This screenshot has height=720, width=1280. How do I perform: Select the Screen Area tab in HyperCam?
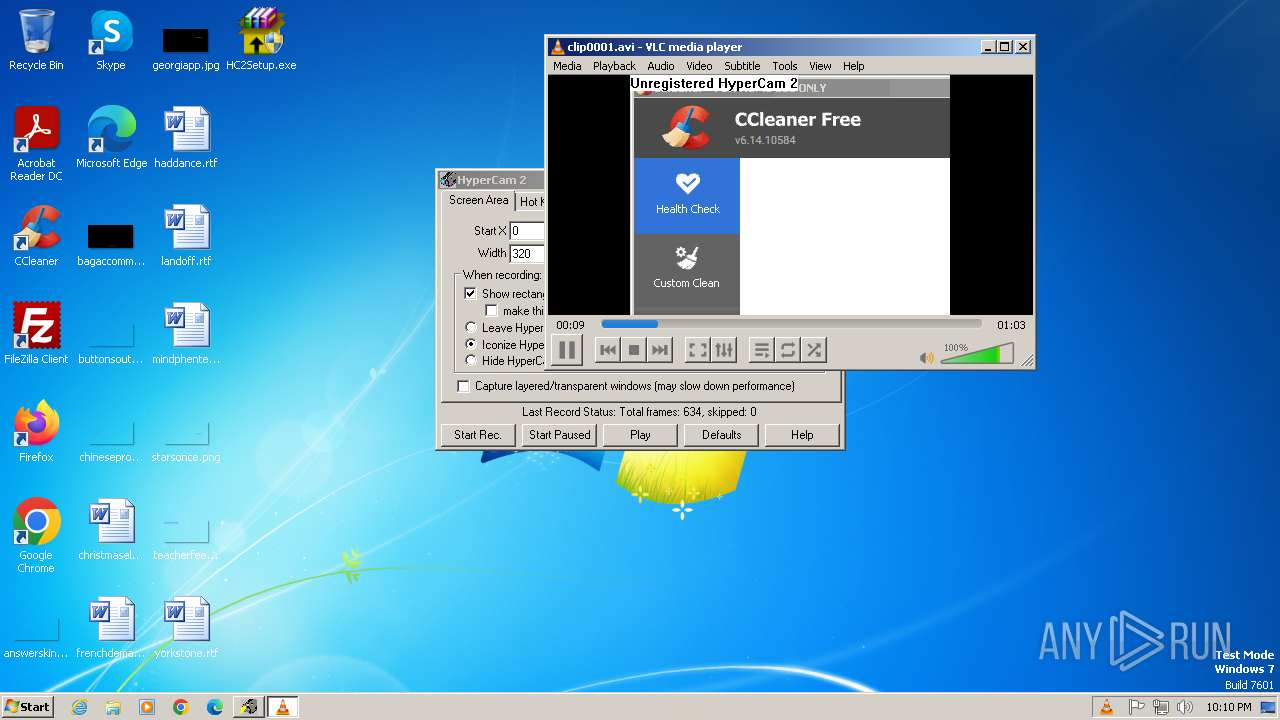click(x=478, y=200)
